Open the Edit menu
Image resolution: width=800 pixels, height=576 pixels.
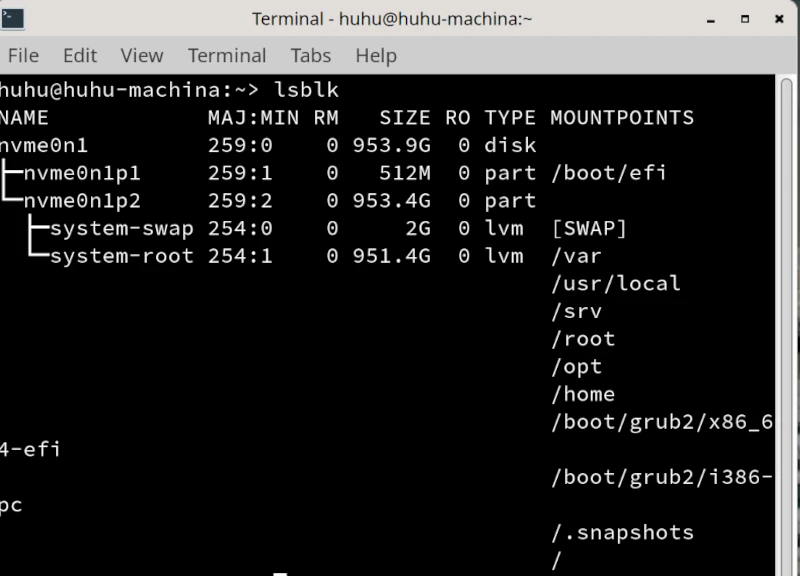80,56
